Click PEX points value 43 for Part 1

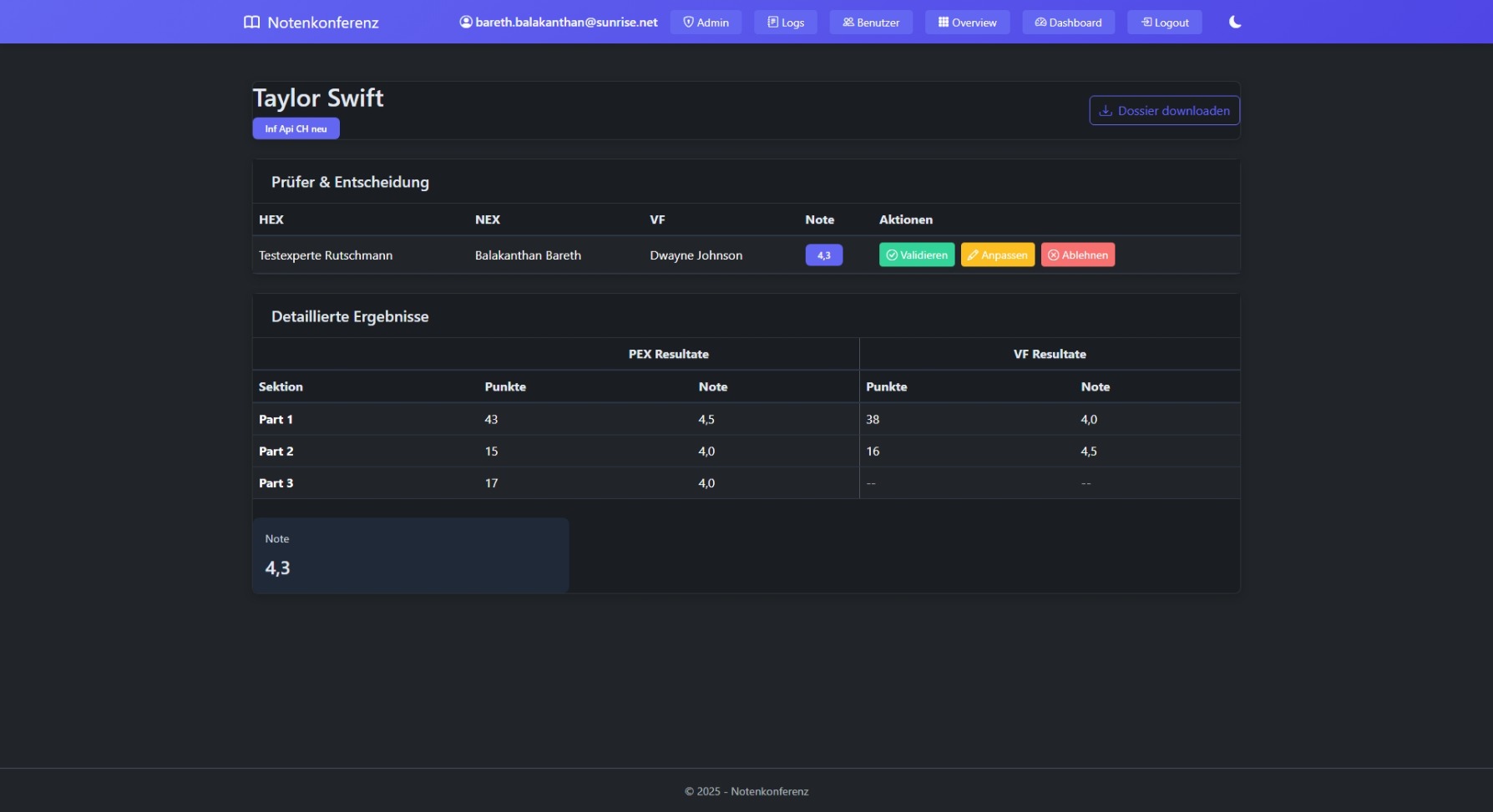coord(491,419)
